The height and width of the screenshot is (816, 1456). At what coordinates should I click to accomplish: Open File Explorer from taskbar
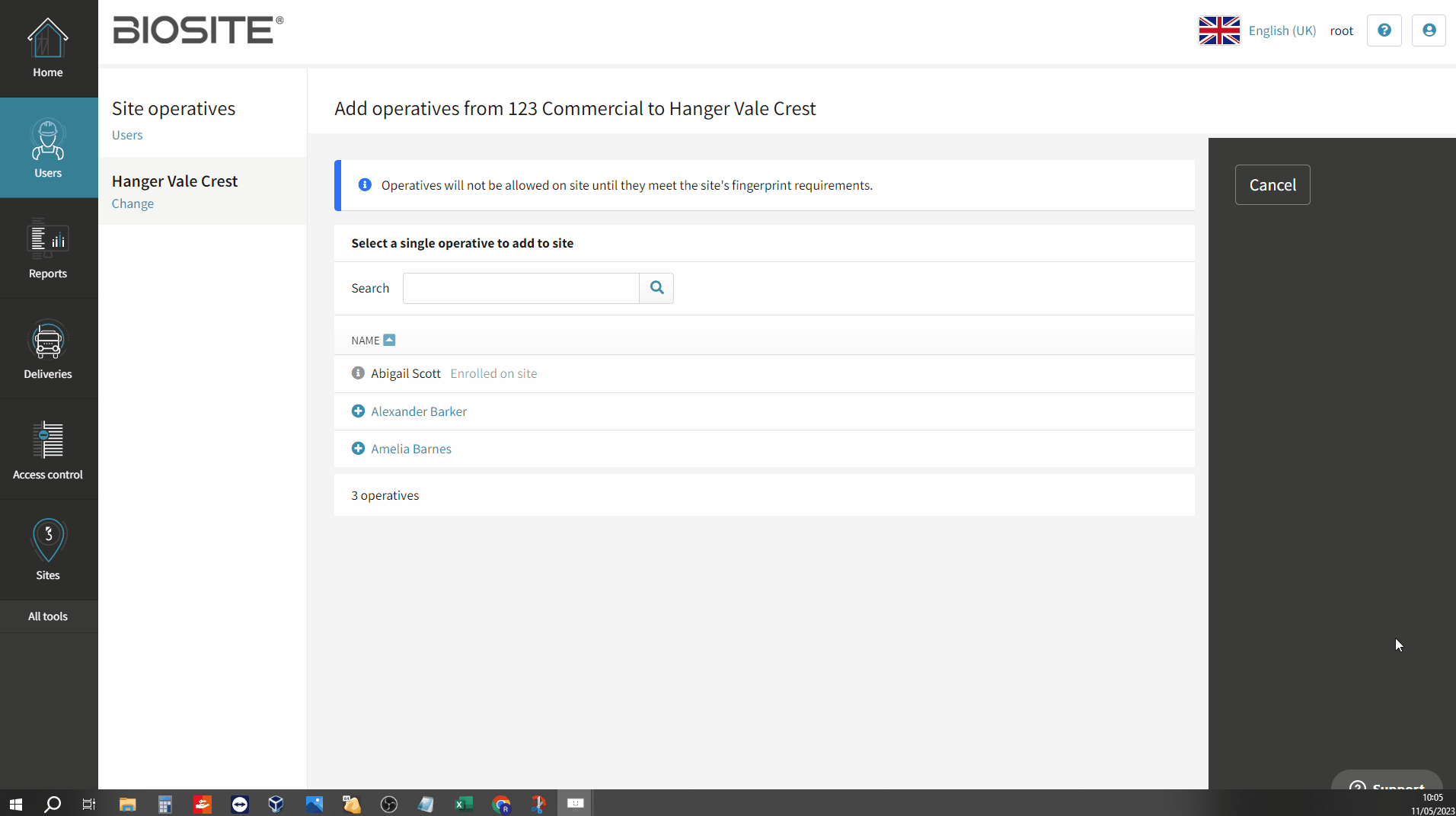click(x=127, y=804)
